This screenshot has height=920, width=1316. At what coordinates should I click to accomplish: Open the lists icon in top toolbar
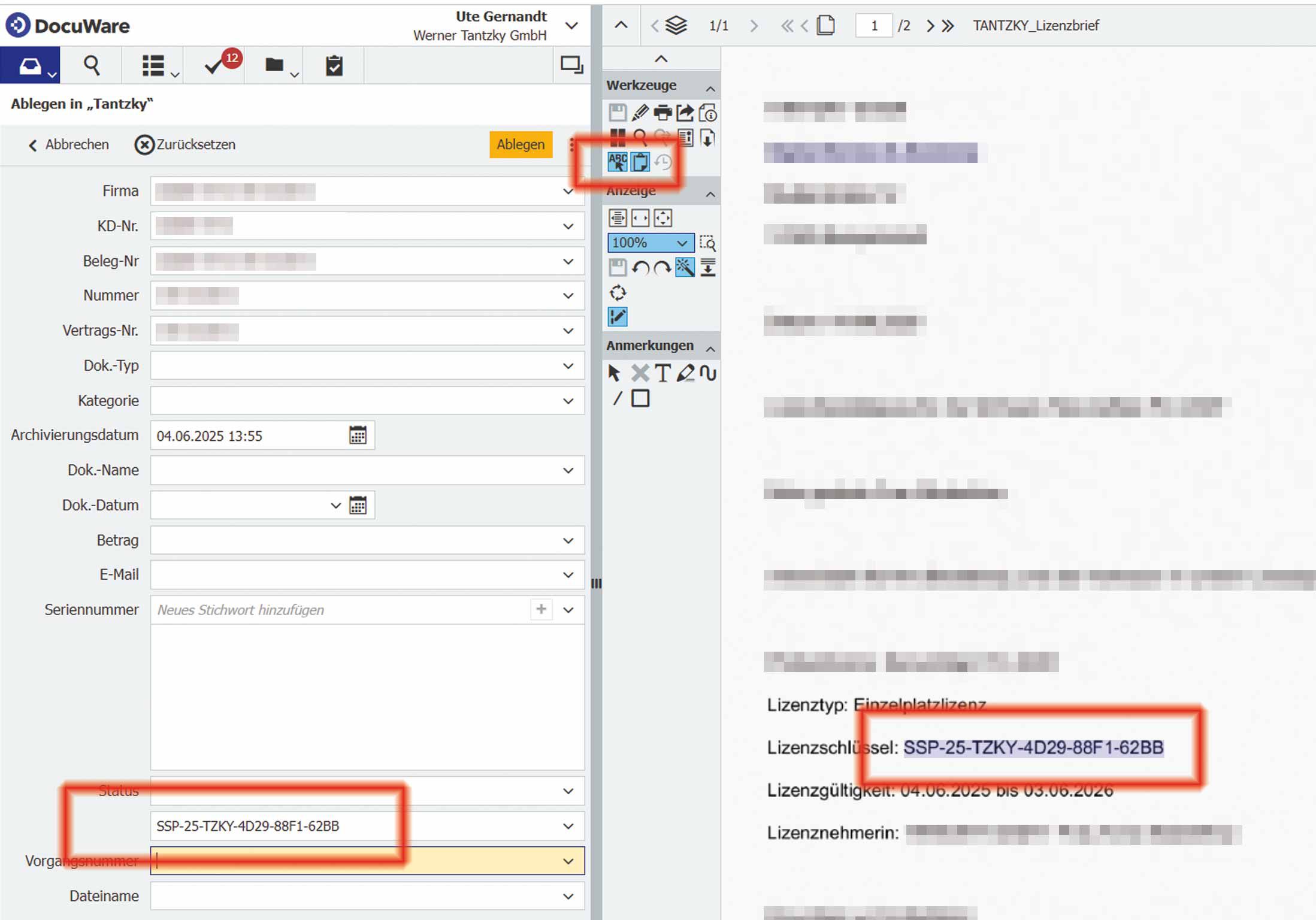tap(153, 65)
